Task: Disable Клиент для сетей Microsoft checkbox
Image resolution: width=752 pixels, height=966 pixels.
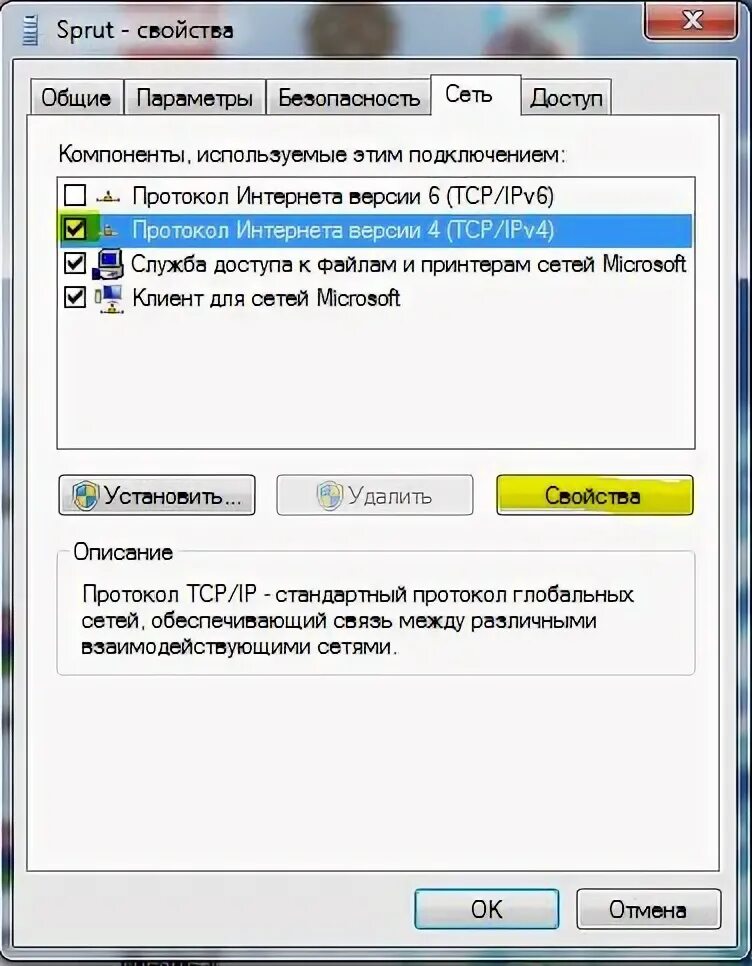Action: click(x=75, y=298)
